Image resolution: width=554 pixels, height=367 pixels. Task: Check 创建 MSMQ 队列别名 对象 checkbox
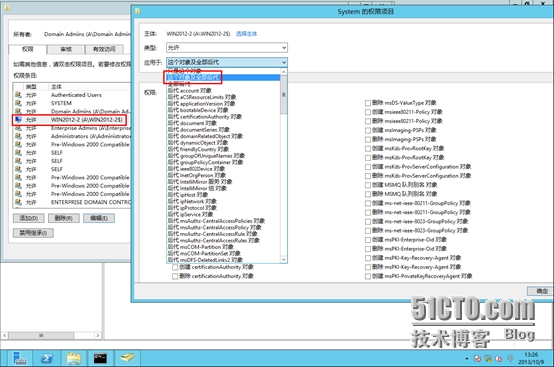(x=368, y=185)
